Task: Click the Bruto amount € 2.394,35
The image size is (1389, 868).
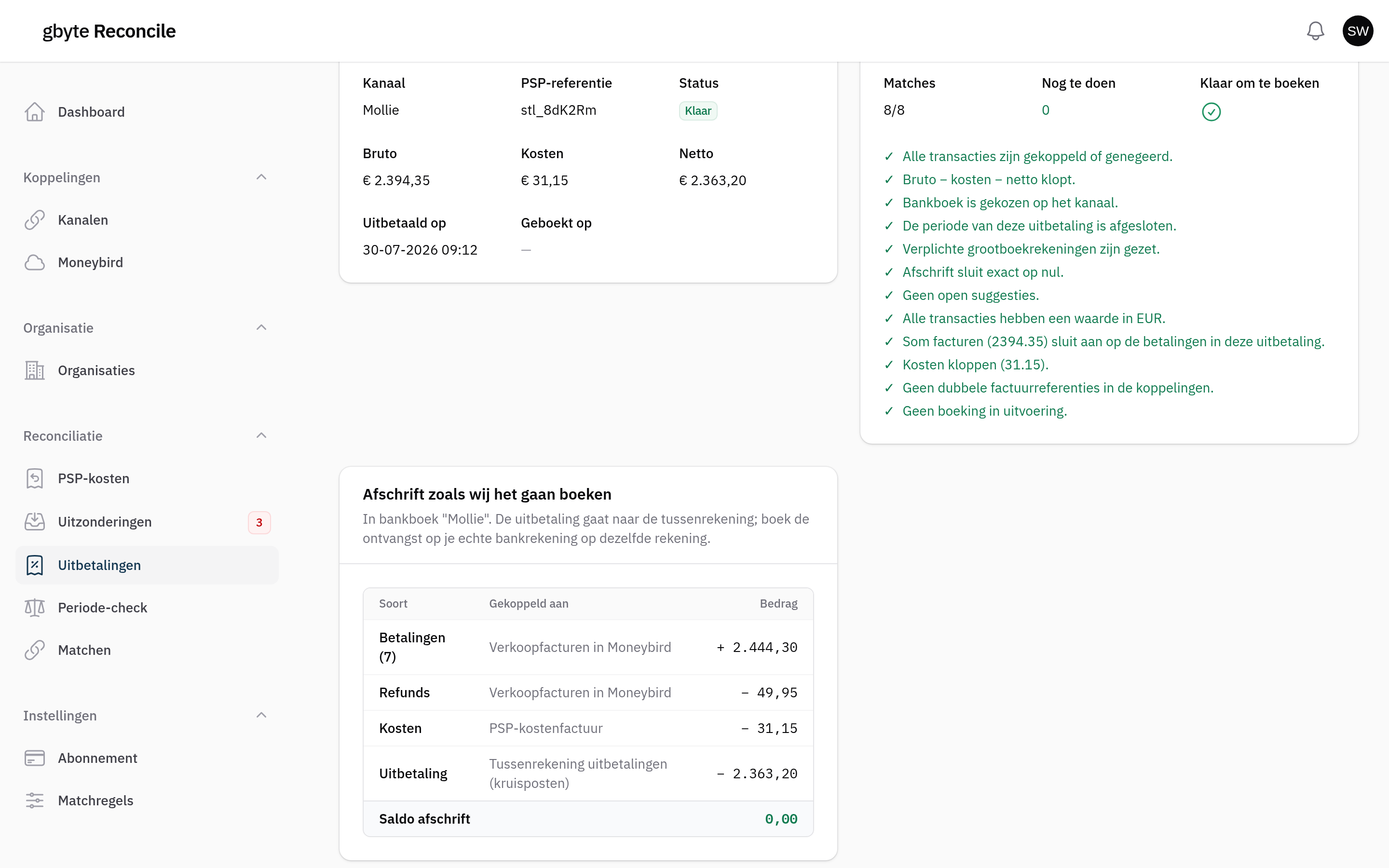Action: click(396, 180)
